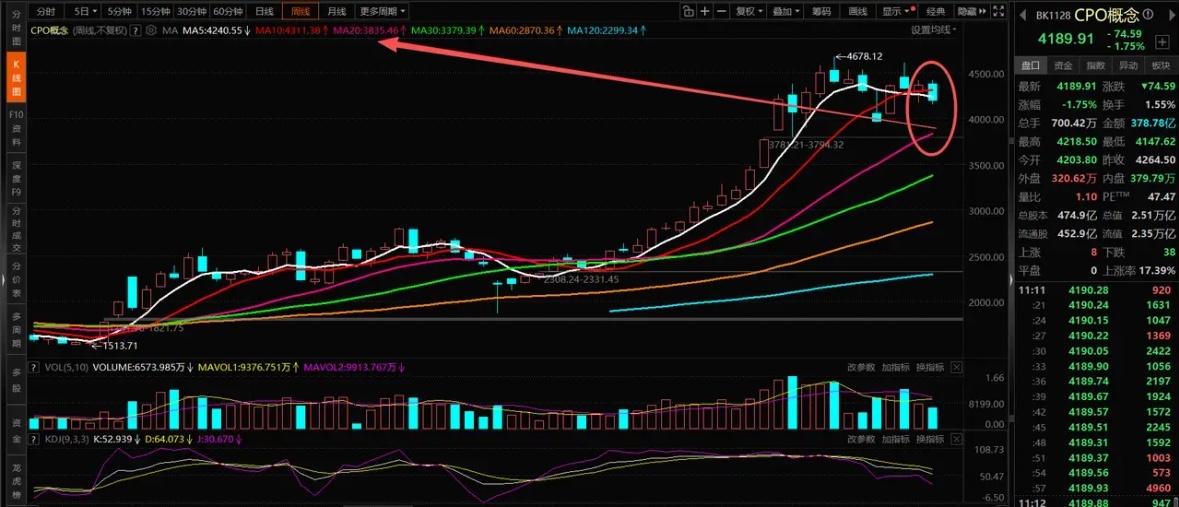1179x507 pixels.
Task: Switch to the 分时 period tab
Action: pyautogui.click(x=45, y=11)
